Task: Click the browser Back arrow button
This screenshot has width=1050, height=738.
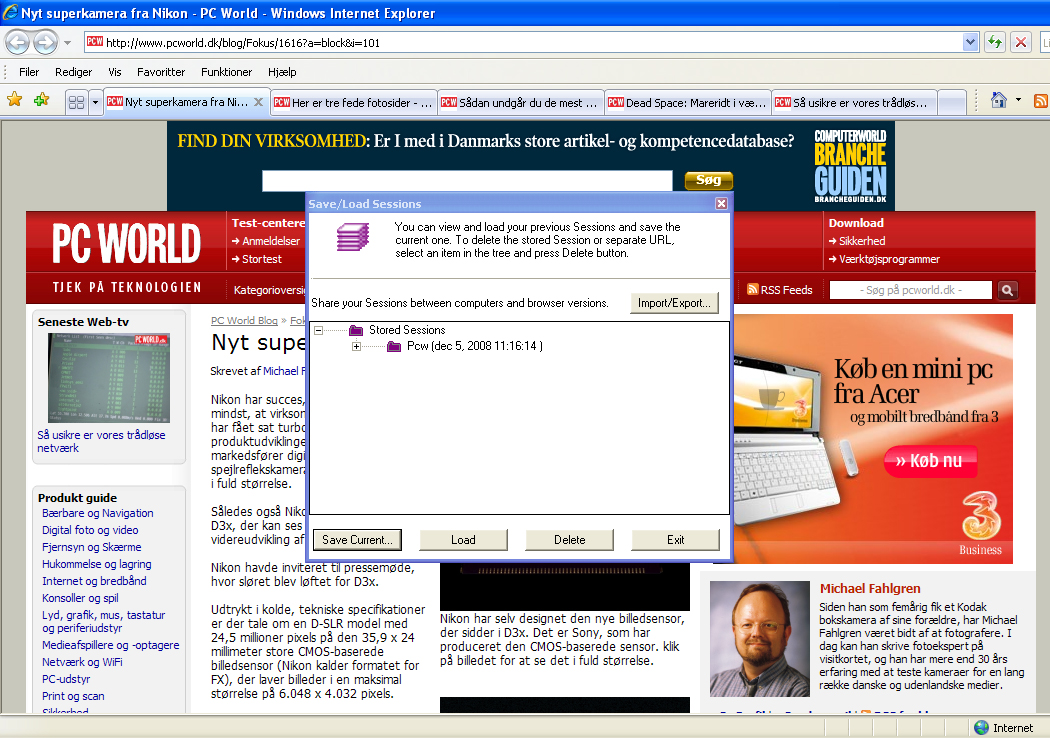Action: (17, 43)
